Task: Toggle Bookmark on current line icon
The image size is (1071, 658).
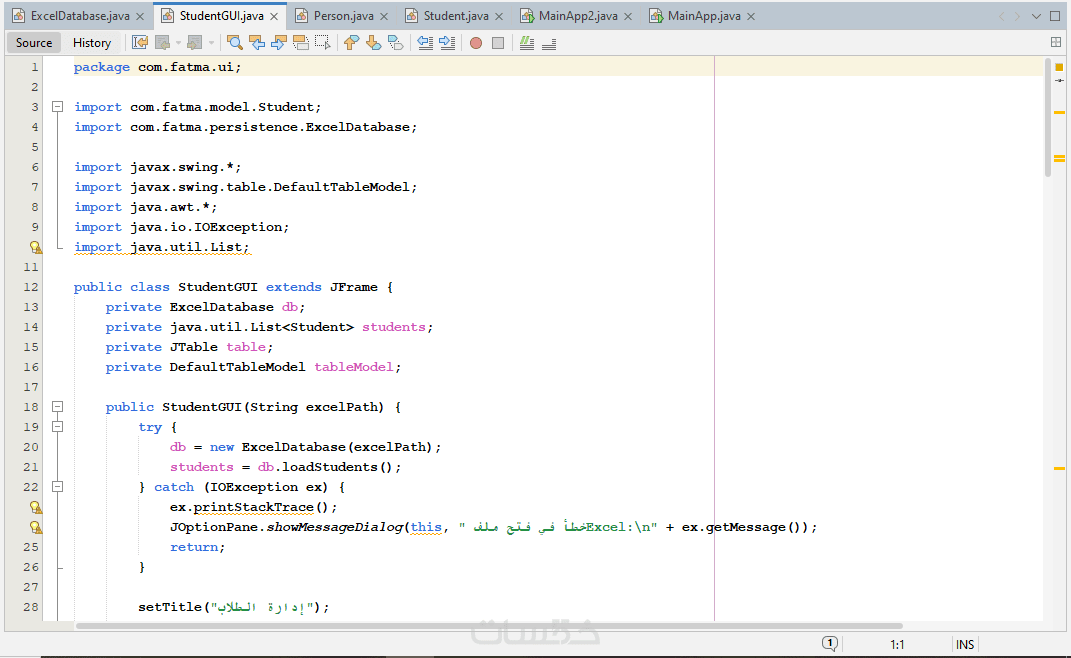Action: tap(395, 43)
